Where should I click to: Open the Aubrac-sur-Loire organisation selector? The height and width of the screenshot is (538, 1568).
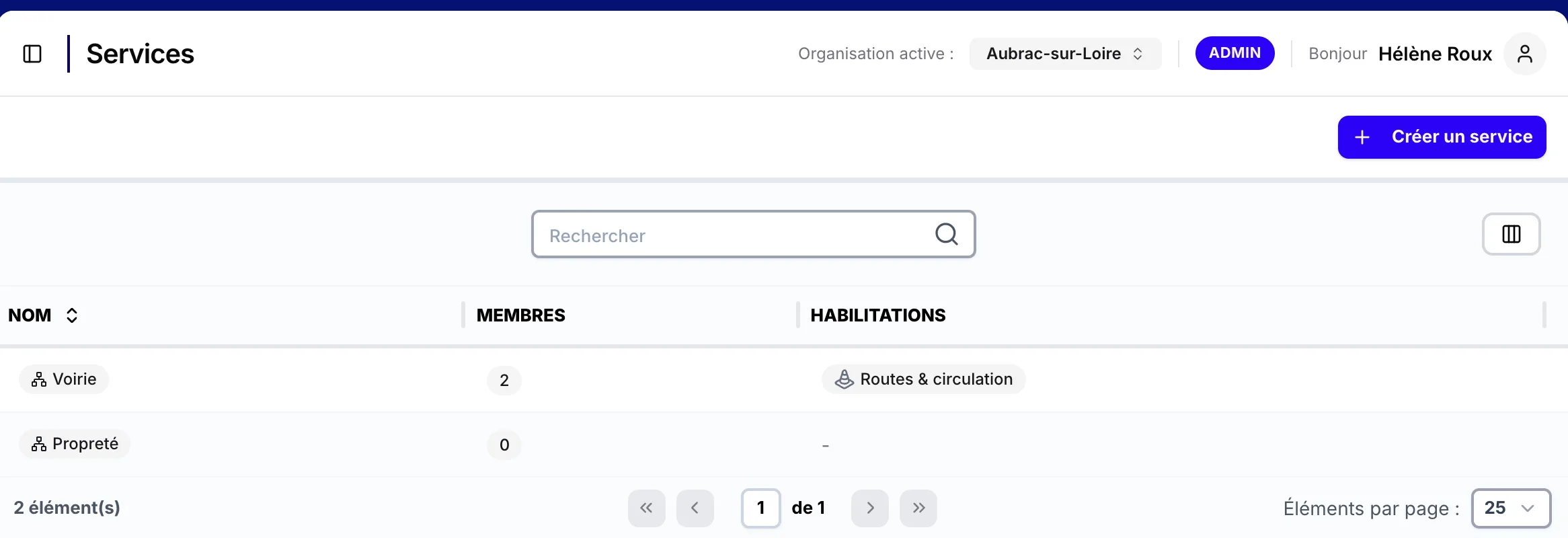[x=1065, y=54]
